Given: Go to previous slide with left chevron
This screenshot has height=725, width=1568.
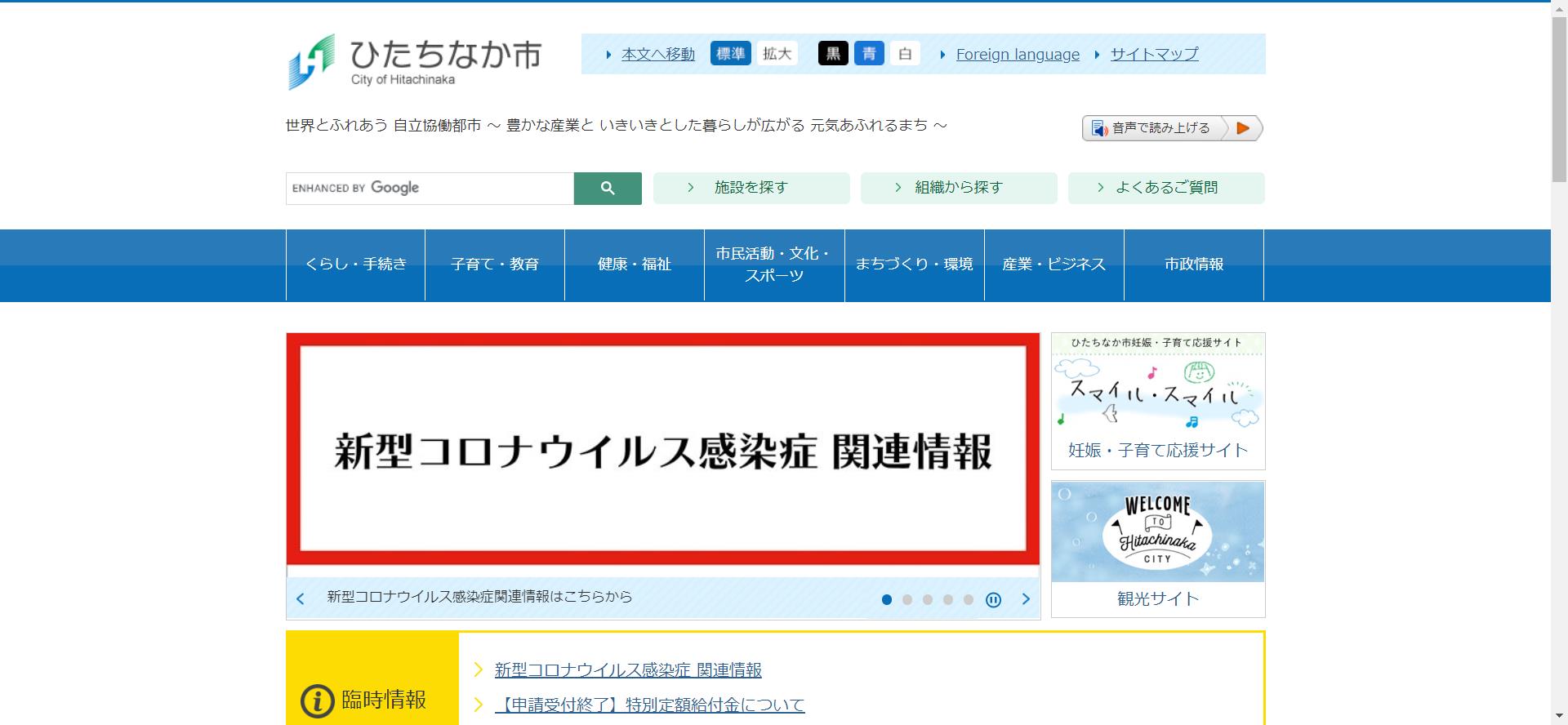Looking at the screenshot, I should pyautogui.click(x=301, y=599).
